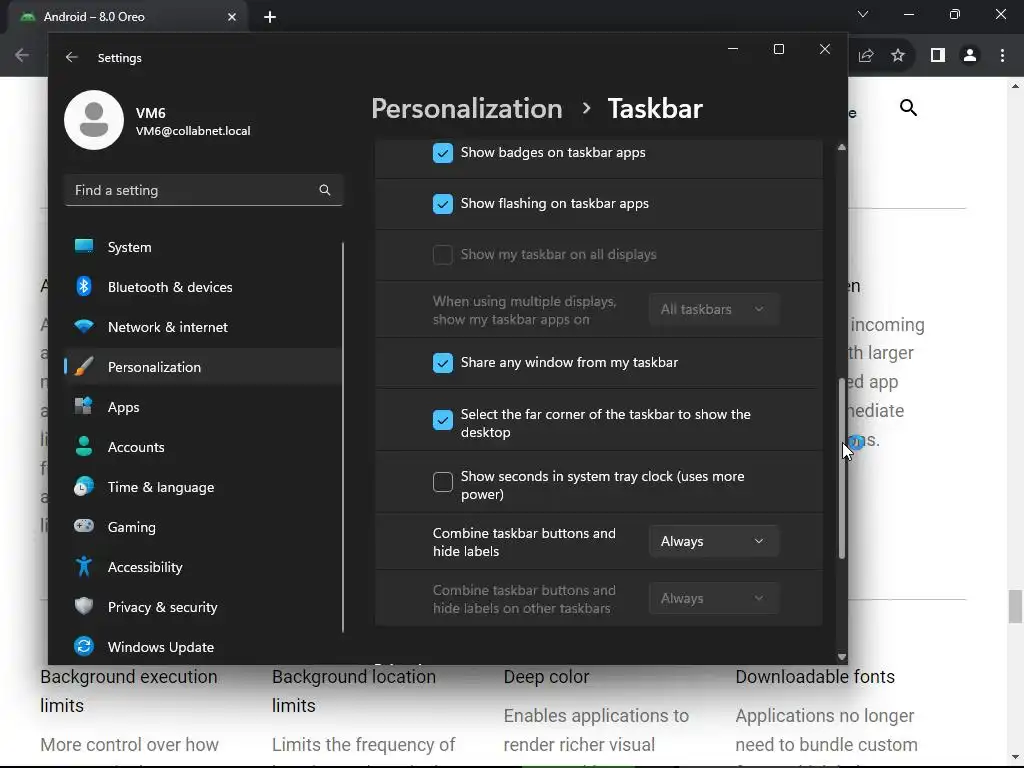Open Bluetooth & devices category
Screen dimensions: 1024x768
202,287
